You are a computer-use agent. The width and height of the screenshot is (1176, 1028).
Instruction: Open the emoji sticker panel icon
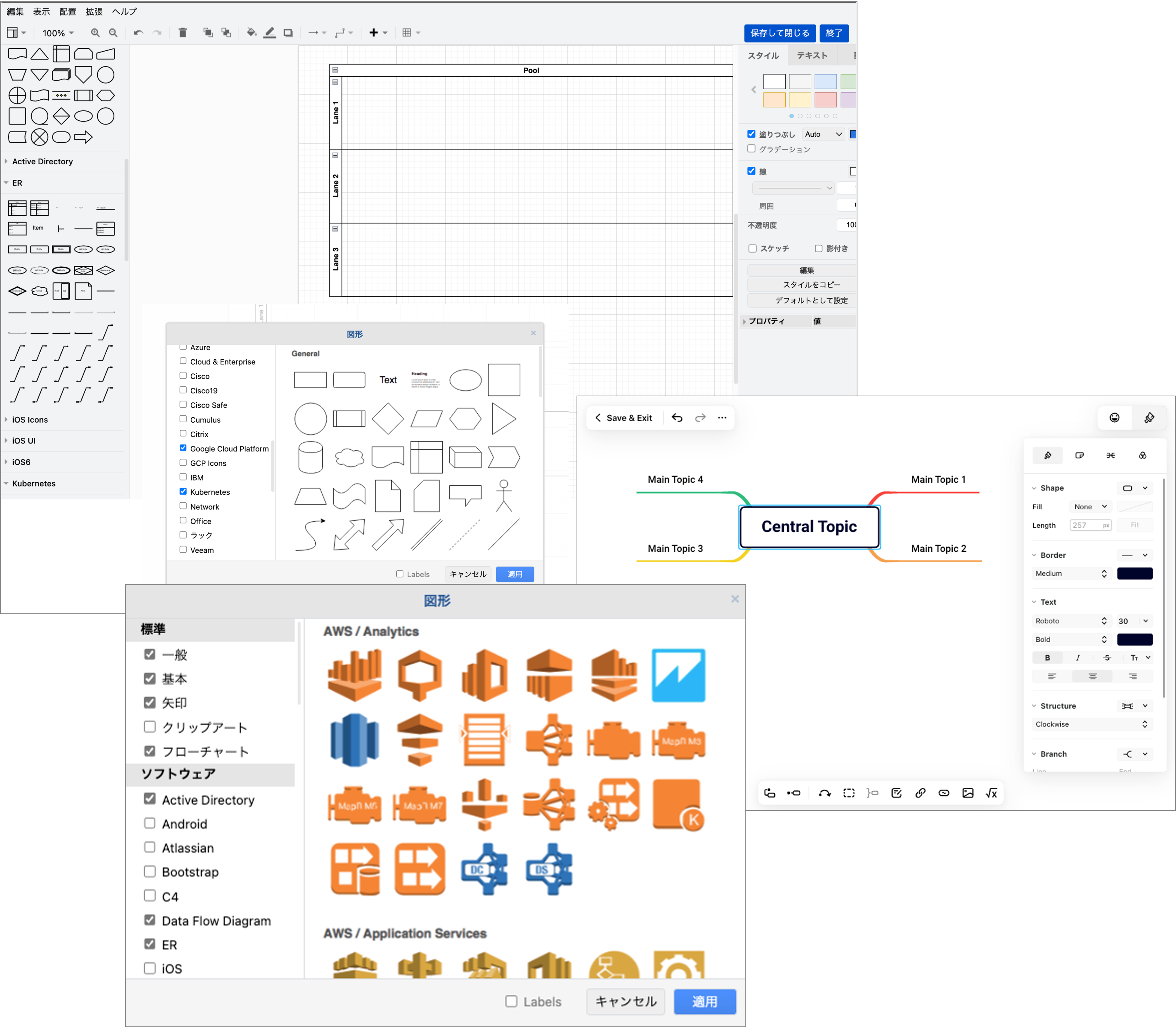[x=1114, y=418]
